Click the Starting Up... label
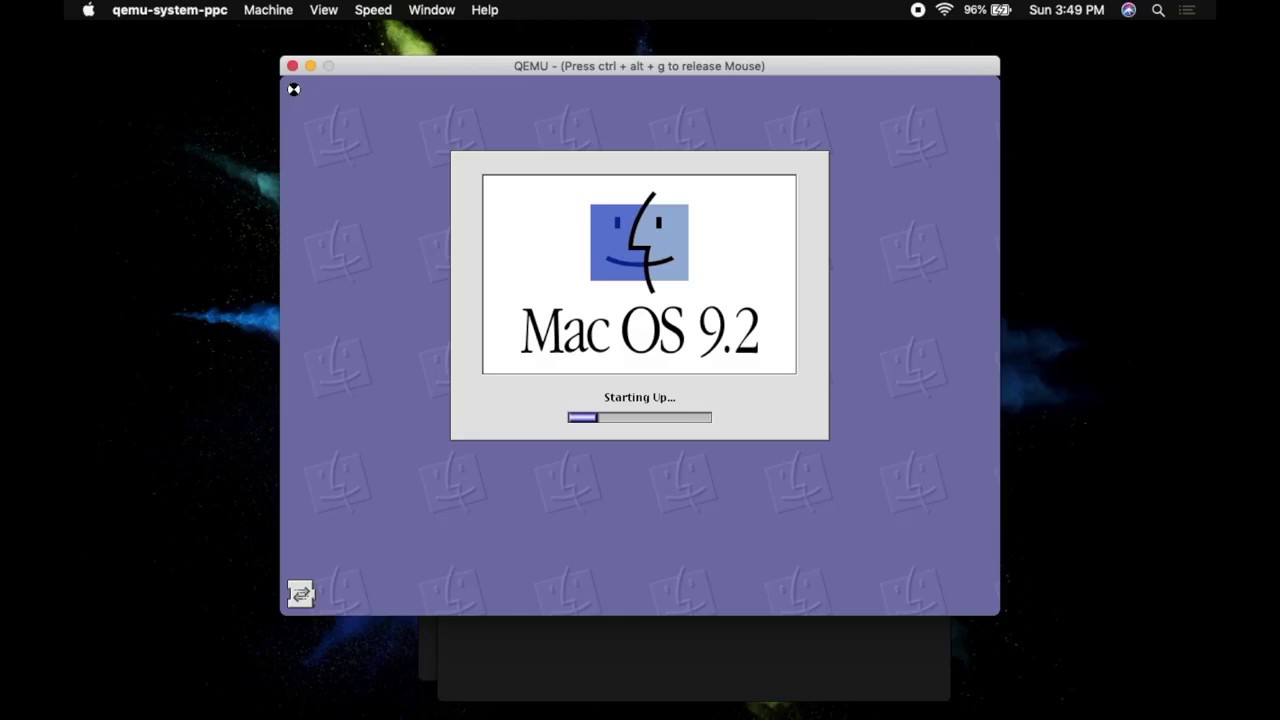Viewport: 1280px width, 720px height. 640,397
